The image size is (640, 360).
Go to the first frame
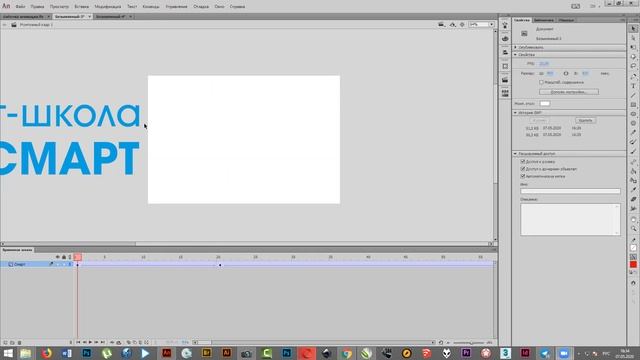tap(78, 342)
